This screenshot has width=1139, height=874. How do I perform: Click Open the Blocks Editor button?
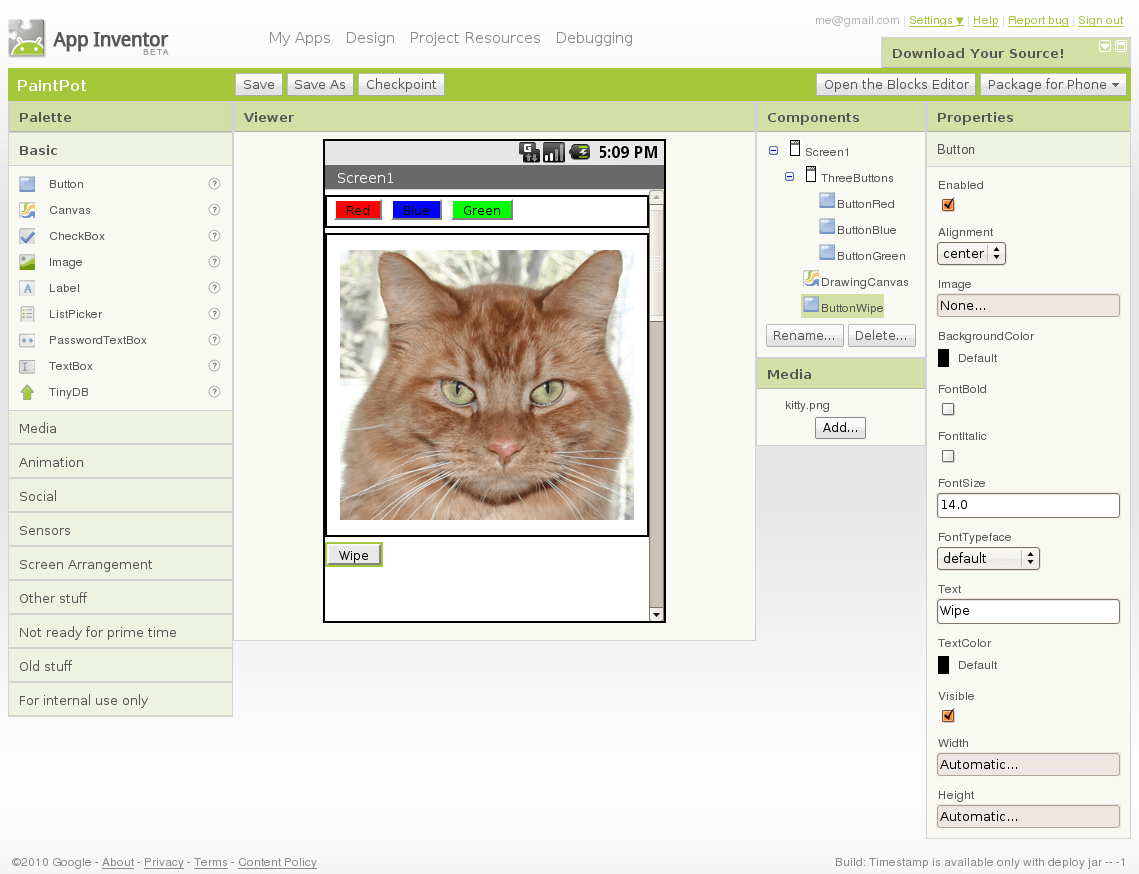pyautogui.click(x=895, y=84)
